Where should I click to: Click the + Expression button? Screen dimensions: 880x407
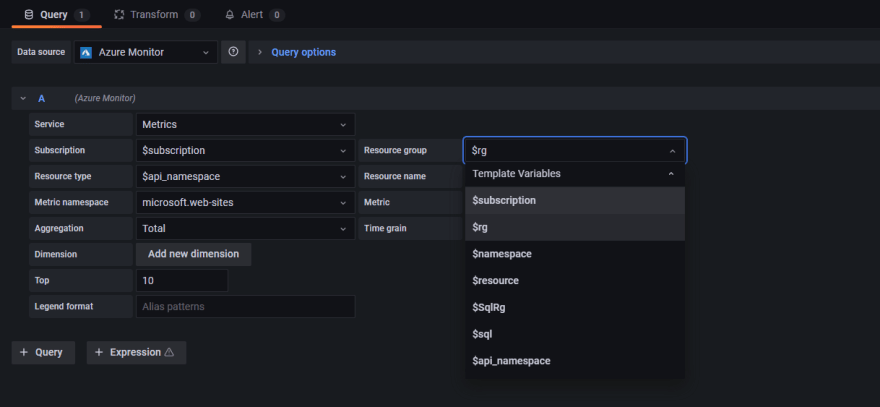(136, 353)
